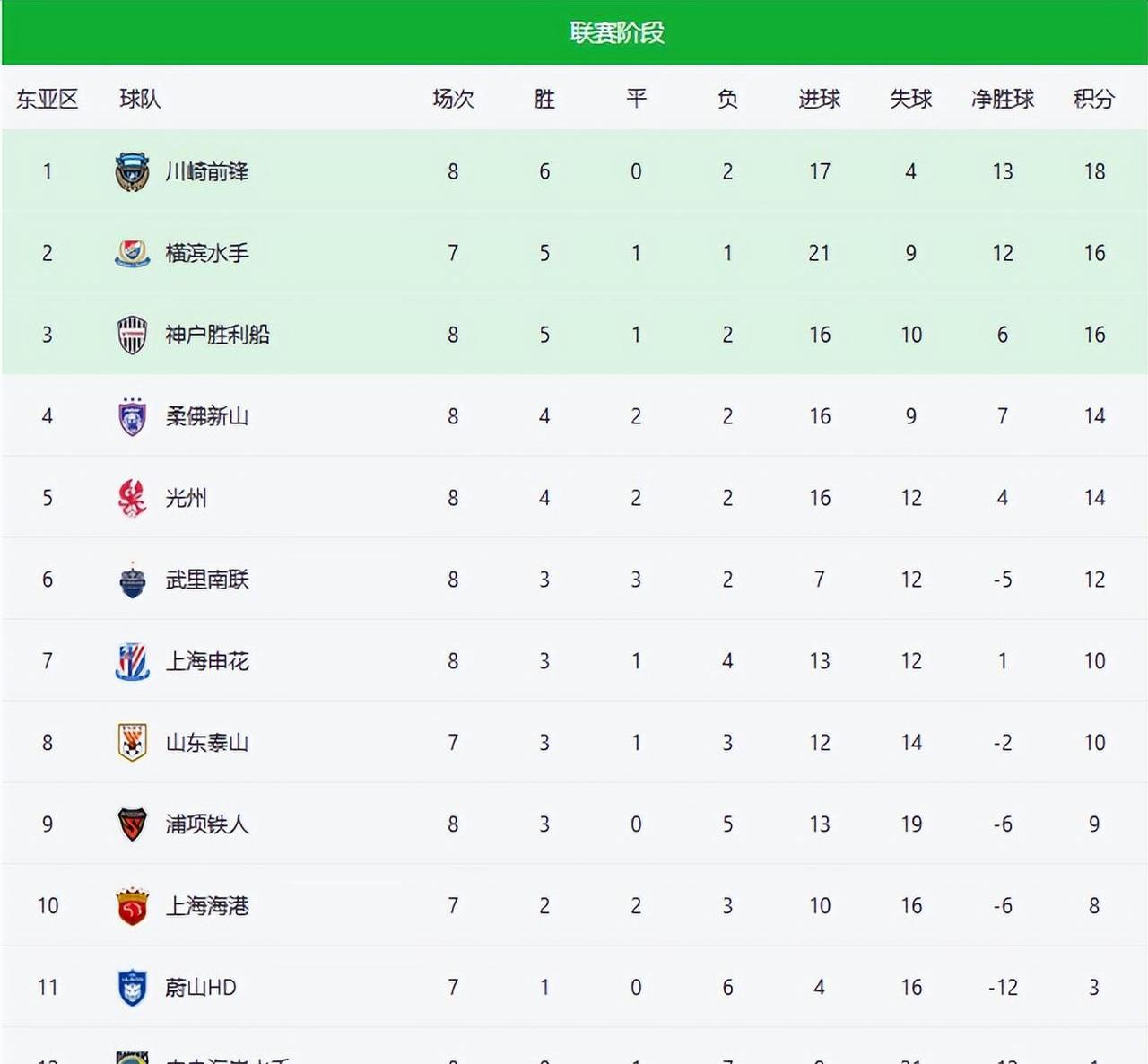This screenshot has height=1064, width=1148.
Task: Click the 净胜球 goal difference column header
Action: 1003,99
